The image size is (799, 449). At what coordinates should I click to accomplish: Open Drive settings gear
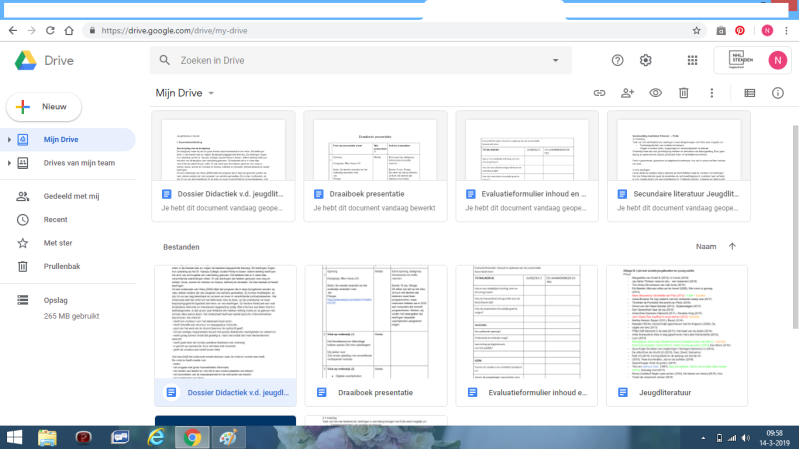(646, 60)
